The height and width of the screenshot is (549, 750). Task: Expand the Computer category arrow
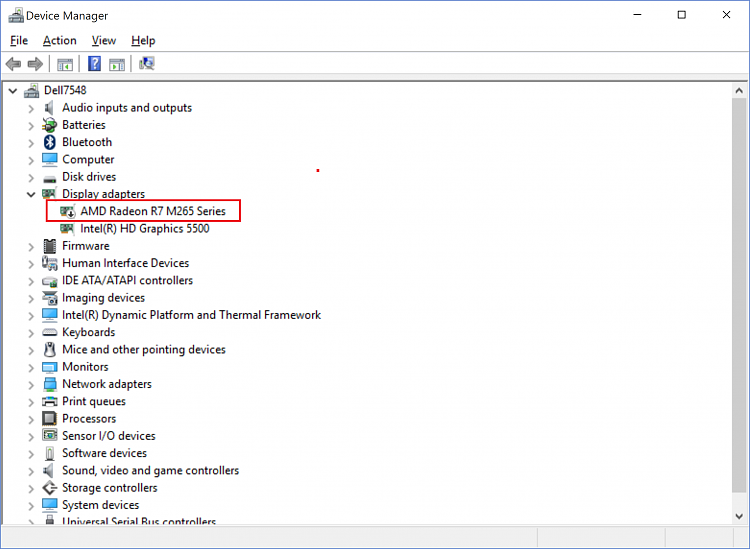tap(31, 160)
